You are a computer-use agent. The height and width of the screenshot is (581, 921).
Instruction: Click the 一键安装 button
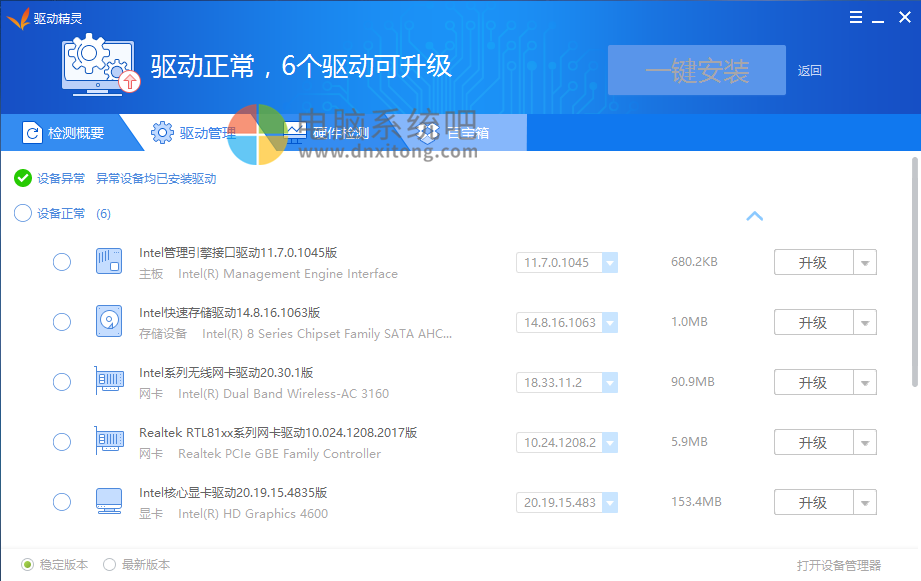[x=697, y=70]
